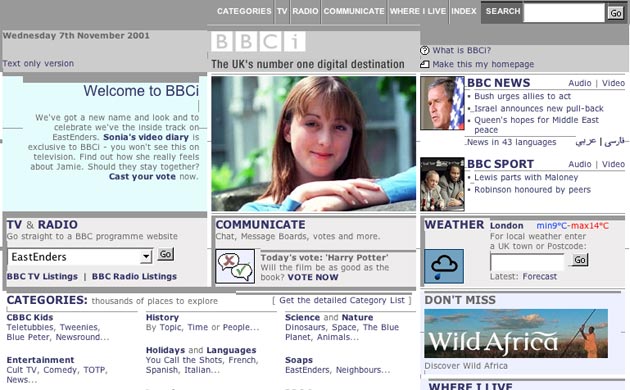Viewport: 630px width, 390px height.
Task: Open the INDEX navigation item
Action: coord(464,11)
